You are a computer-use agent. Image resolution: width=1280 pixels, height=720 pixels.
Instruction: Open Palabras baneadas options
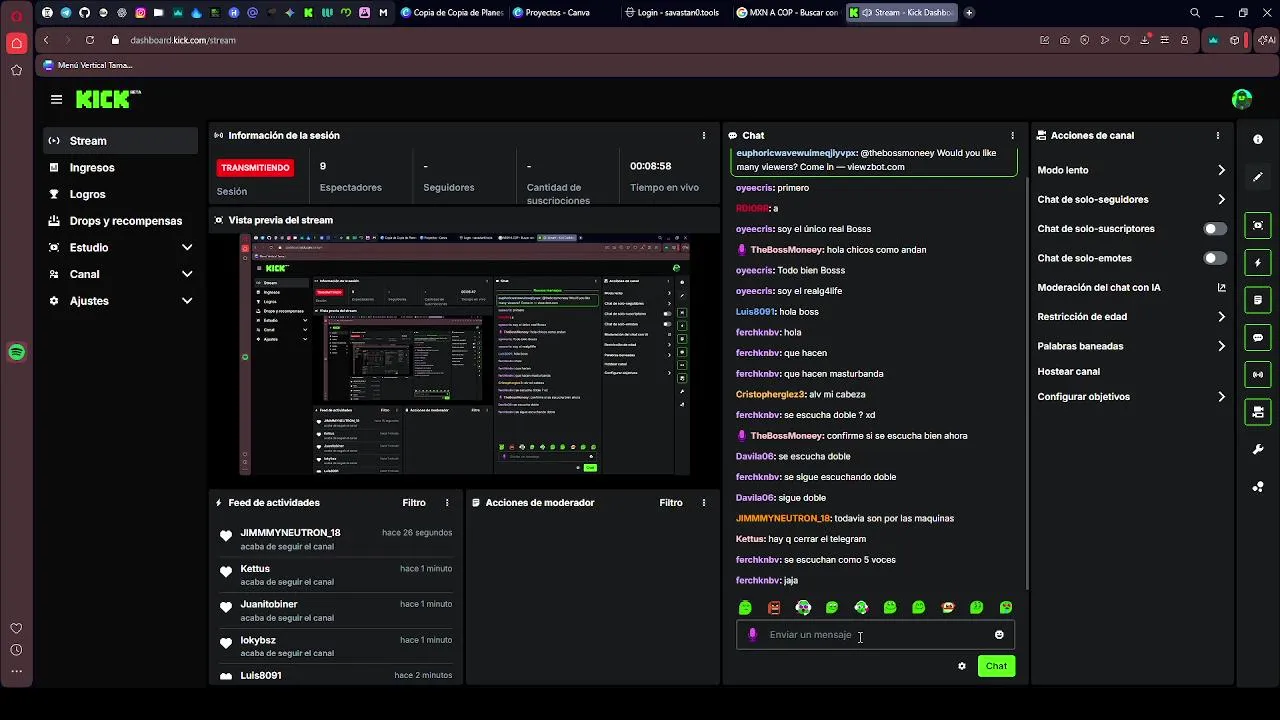[1131, 346]
